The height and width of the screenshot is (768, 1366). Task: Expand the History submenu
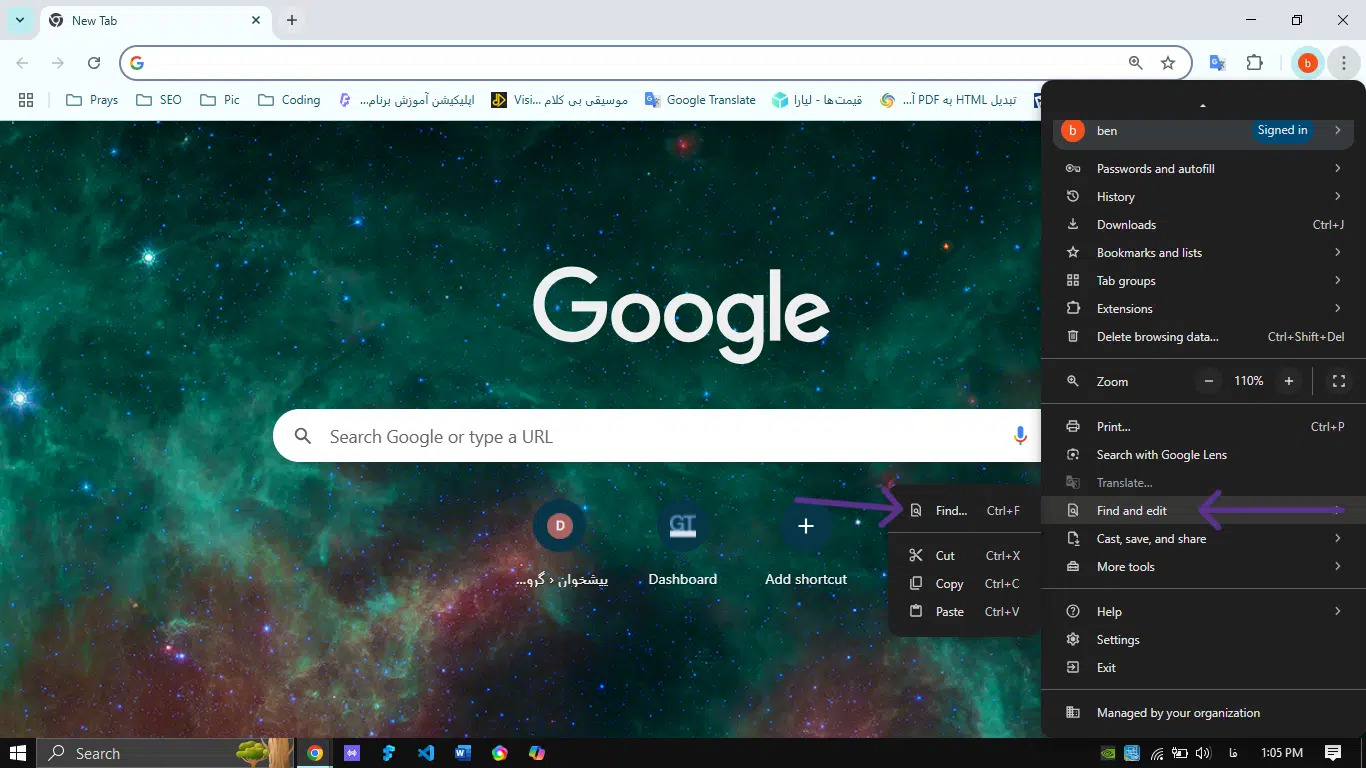pos(1204,197)
